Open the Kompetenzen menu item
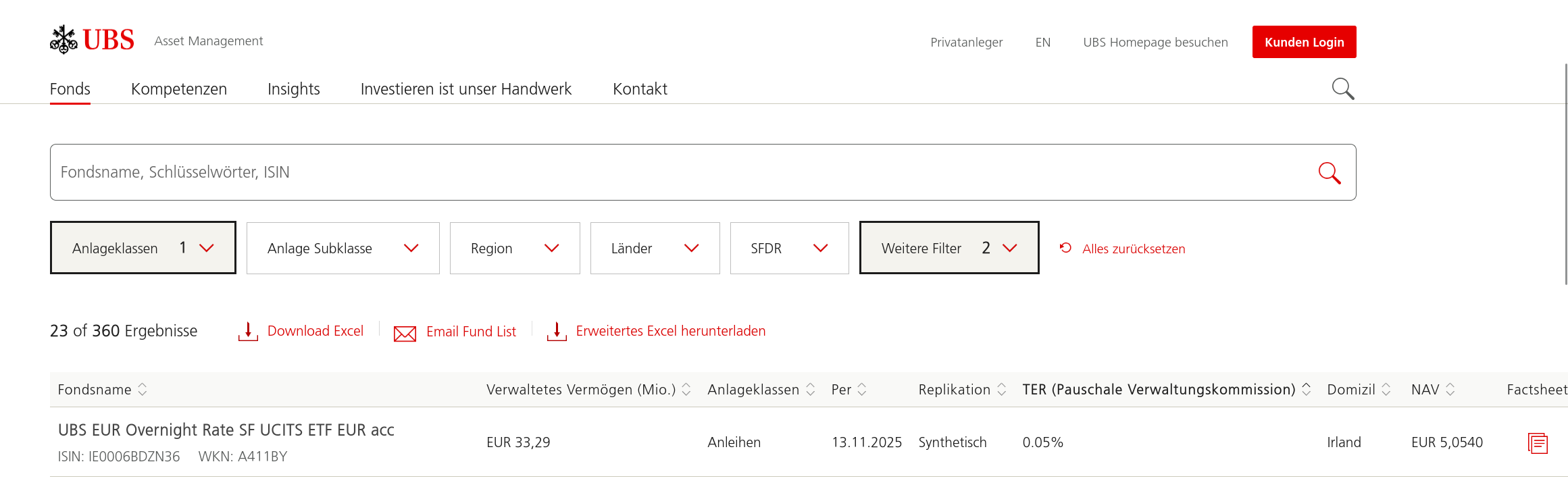Viewport: 1568px width, 489px height. click(179, 89)
